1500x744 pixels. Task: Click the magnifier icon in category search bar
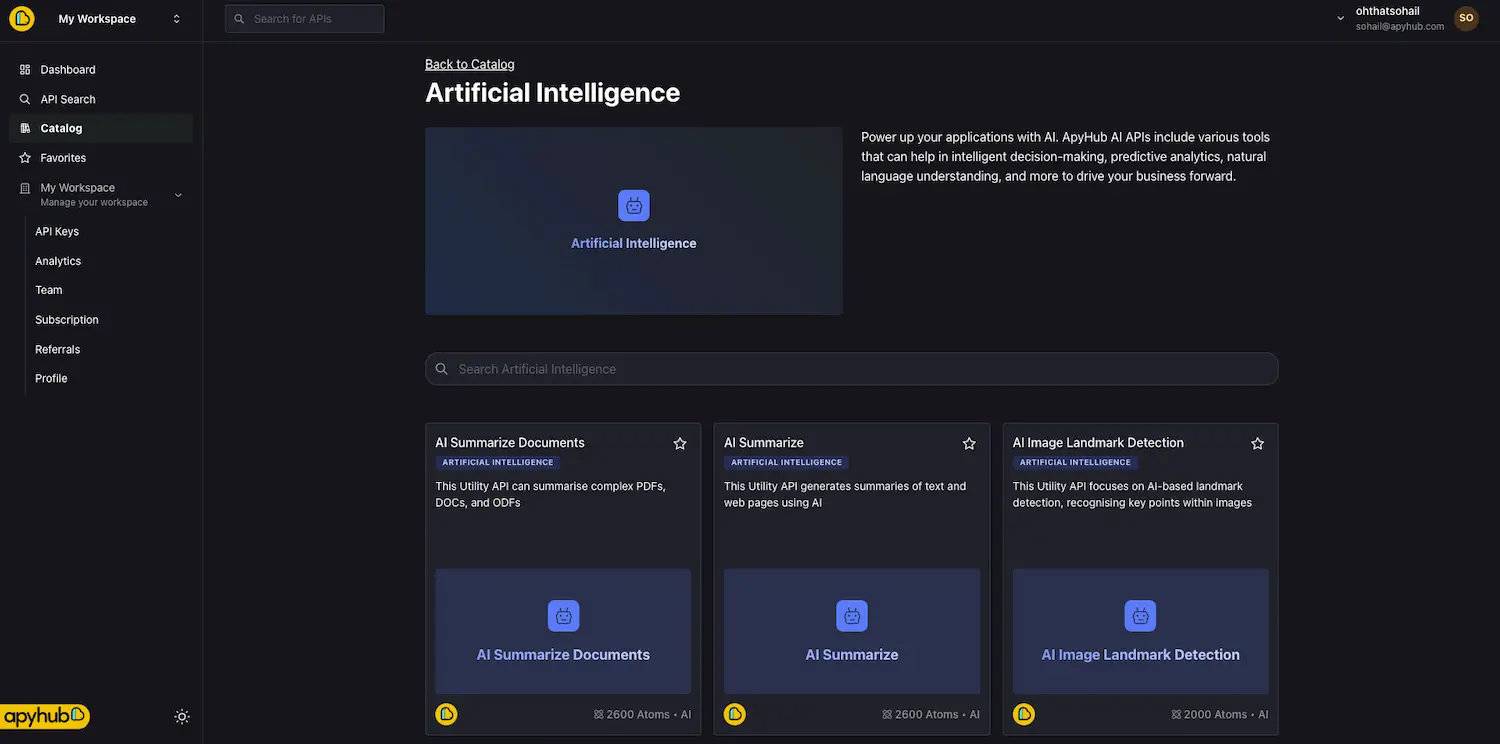[442, 369]
